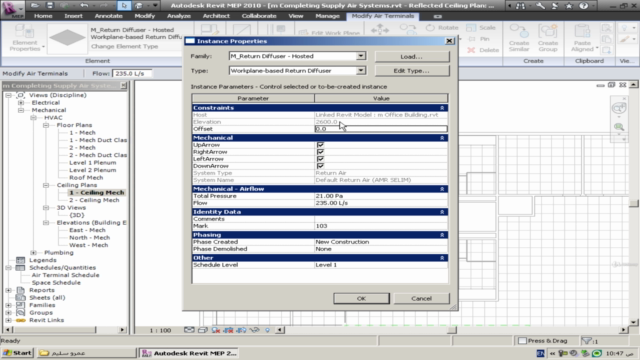Image resolution: width=640 pixels, height=360 pixels.
Task: Open the Type dropdown list
Action: tap(361, 71)
